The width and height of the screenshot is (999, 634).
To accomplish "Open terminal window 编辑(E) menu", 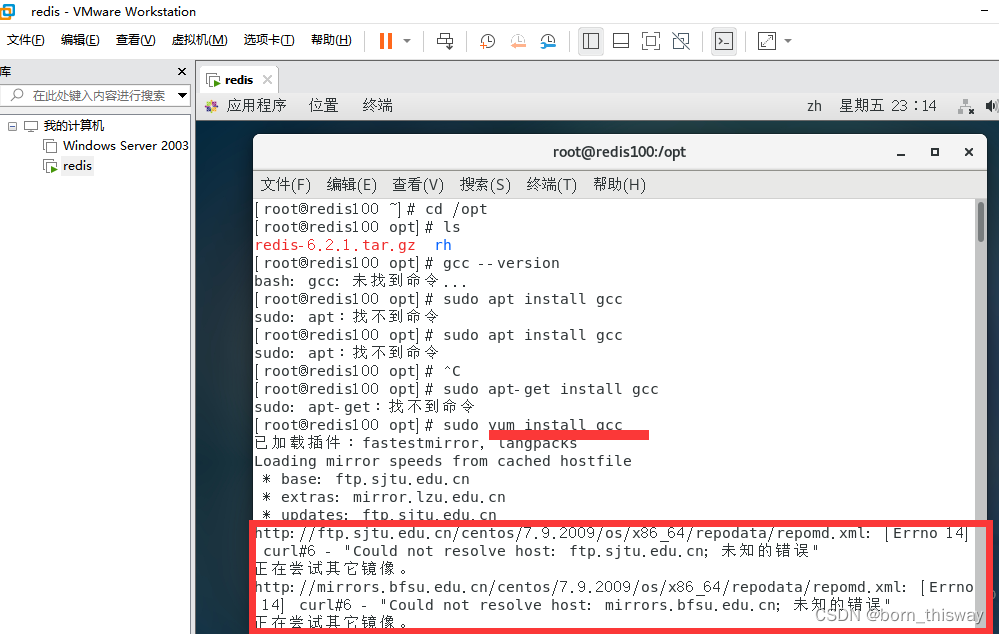I will [x=351, y=185].
